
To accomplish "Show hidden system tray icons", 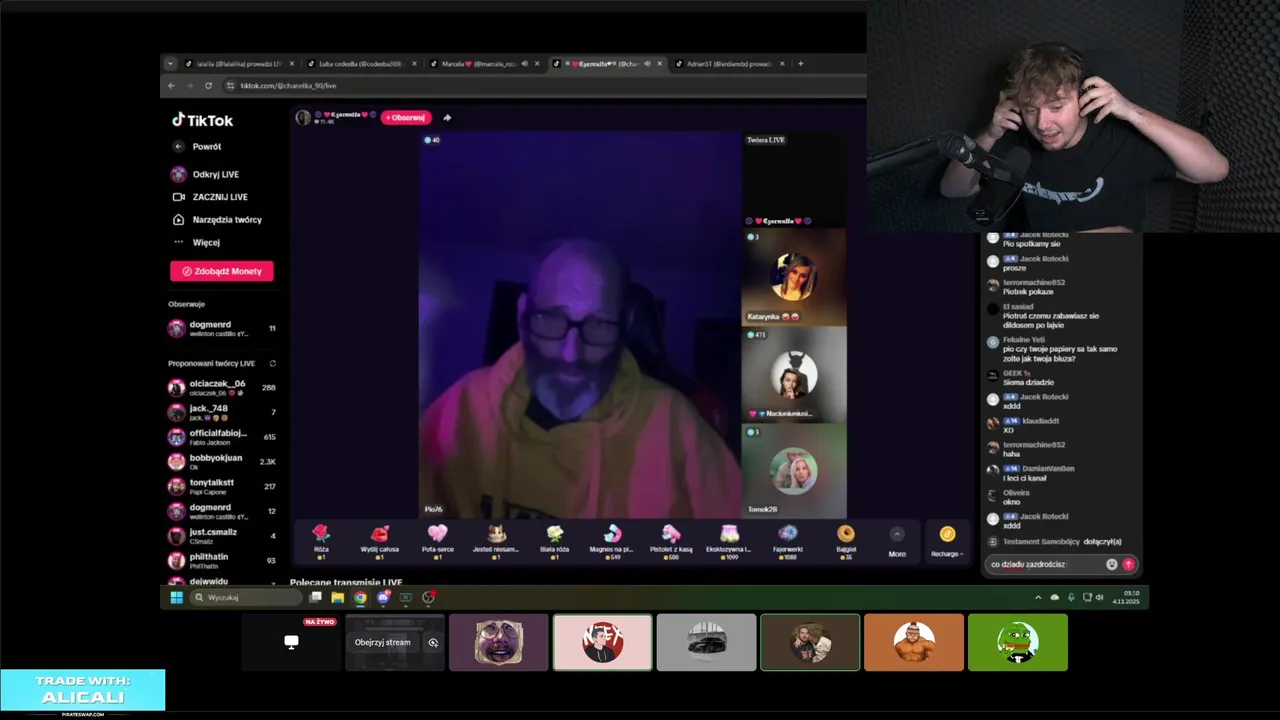I will [1038, 597].
